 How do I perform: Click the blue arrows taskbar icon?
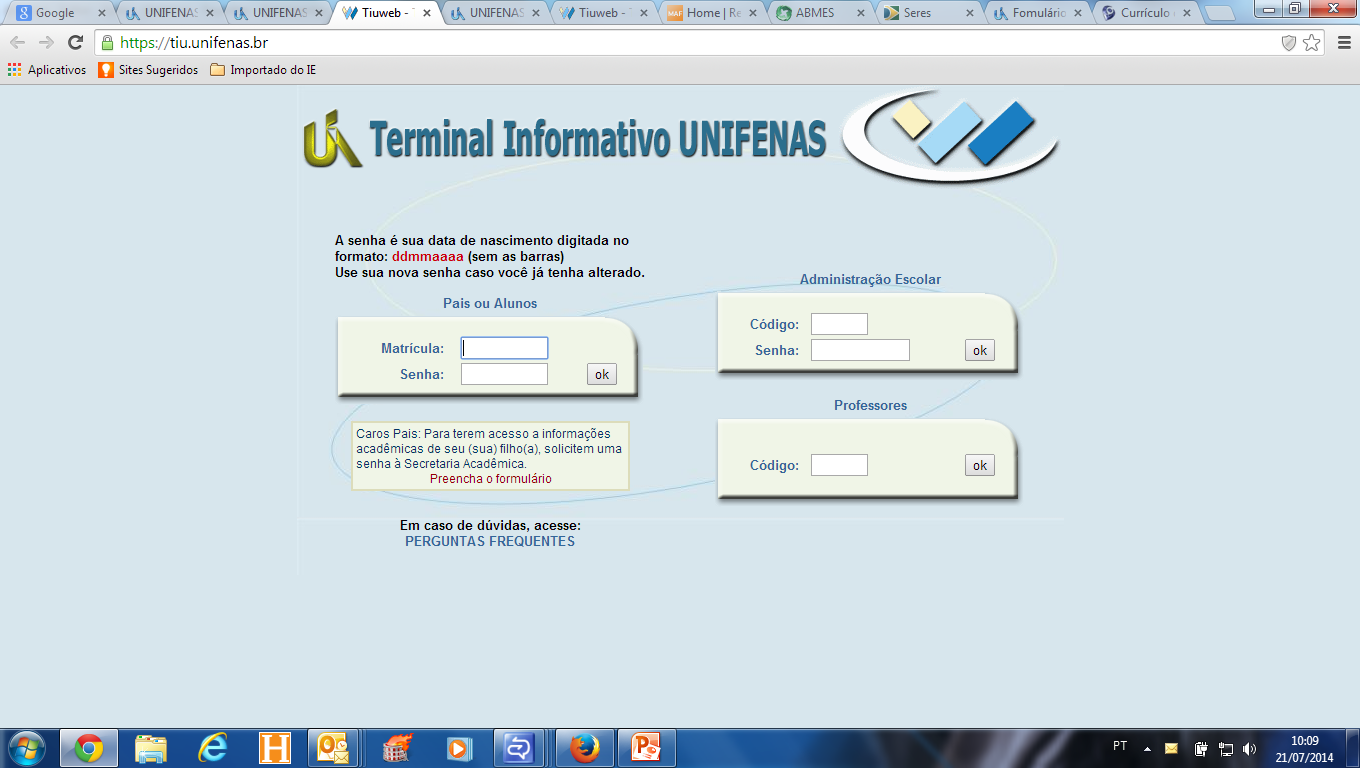point(520,748)
